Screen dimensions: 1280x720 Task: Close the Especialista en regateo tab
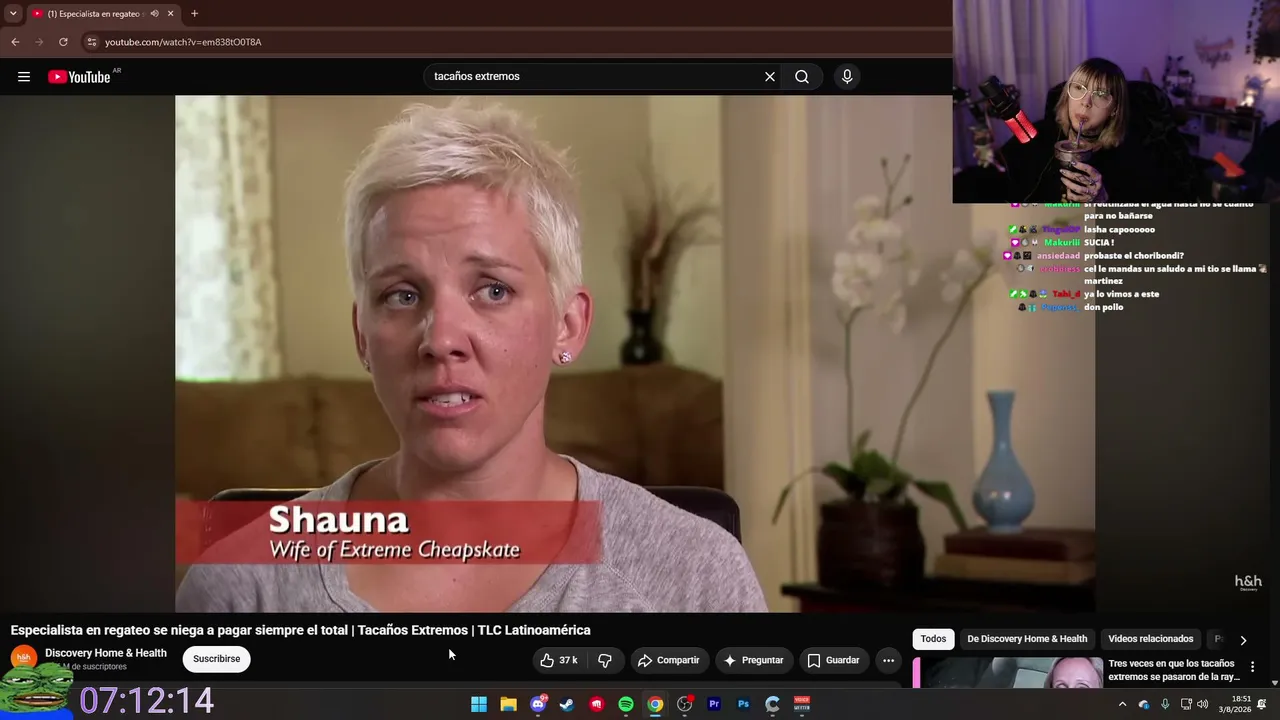170,14
